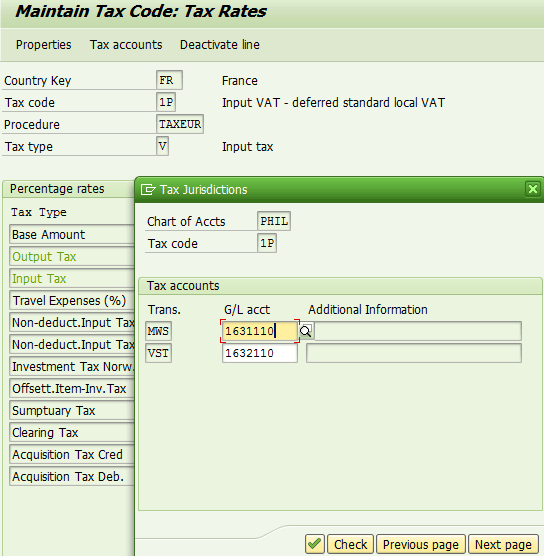Screen dimensions: 544x556
Task: Focus the MWS G/L account field
Action: pos(260,331)
